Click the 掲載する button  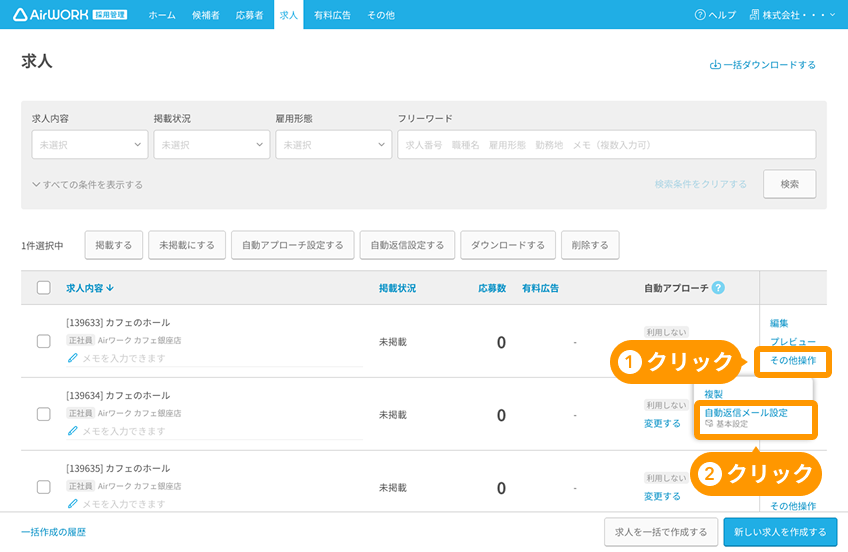pyautogui.click(x=114, y=245)
